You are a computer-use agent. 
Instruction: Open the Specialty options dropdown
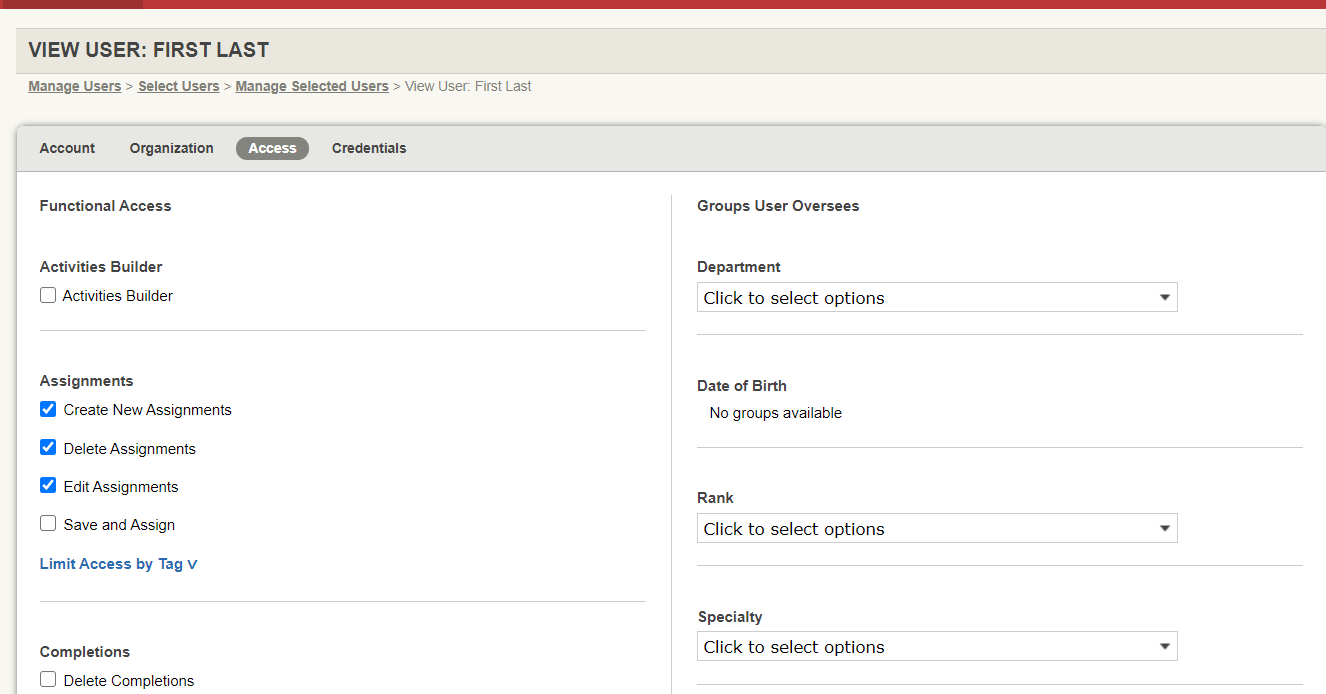point(937,646)
